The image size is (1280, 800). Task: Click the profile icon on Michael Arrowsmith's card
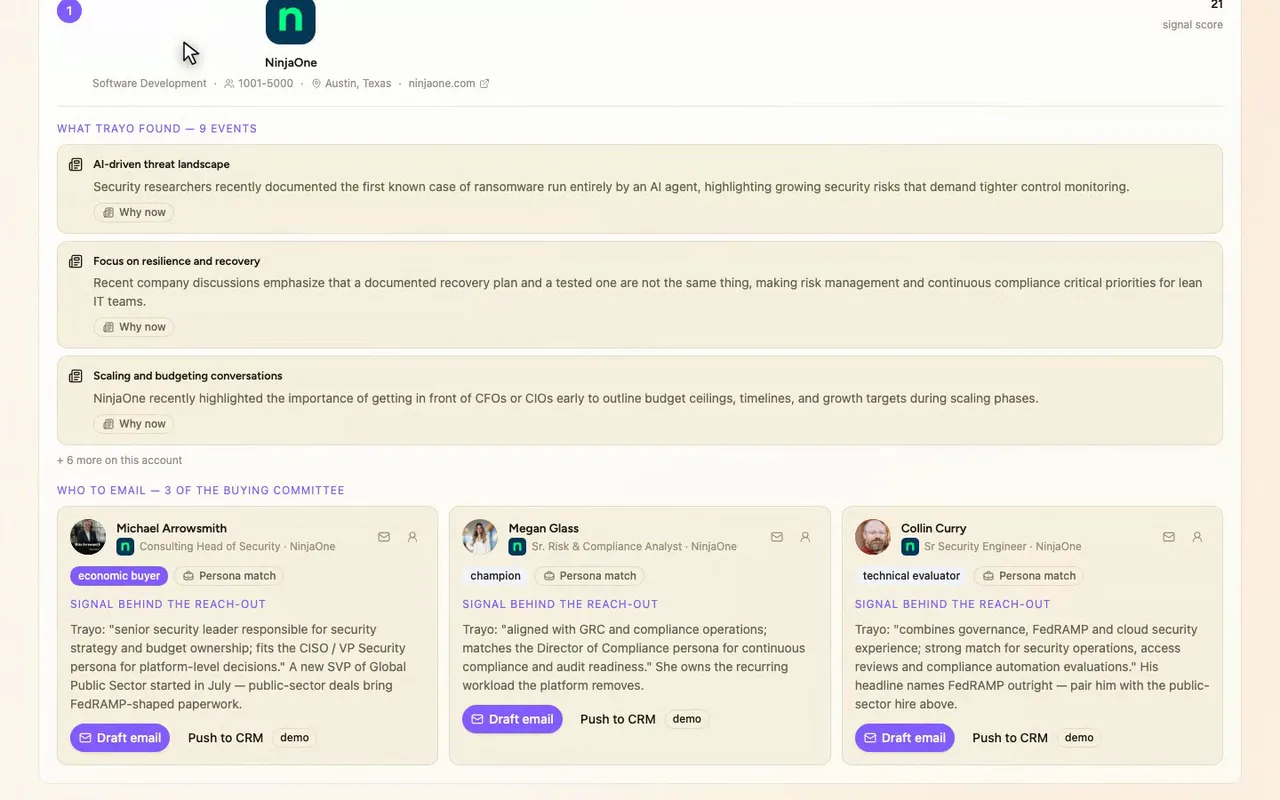coord(412,537)
